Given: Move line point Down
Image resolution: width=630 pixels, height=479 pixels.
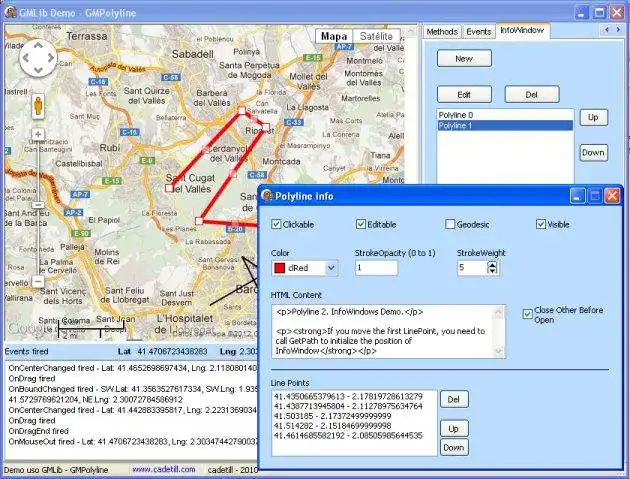Looking at the screenshot, I should click(454, 447).
